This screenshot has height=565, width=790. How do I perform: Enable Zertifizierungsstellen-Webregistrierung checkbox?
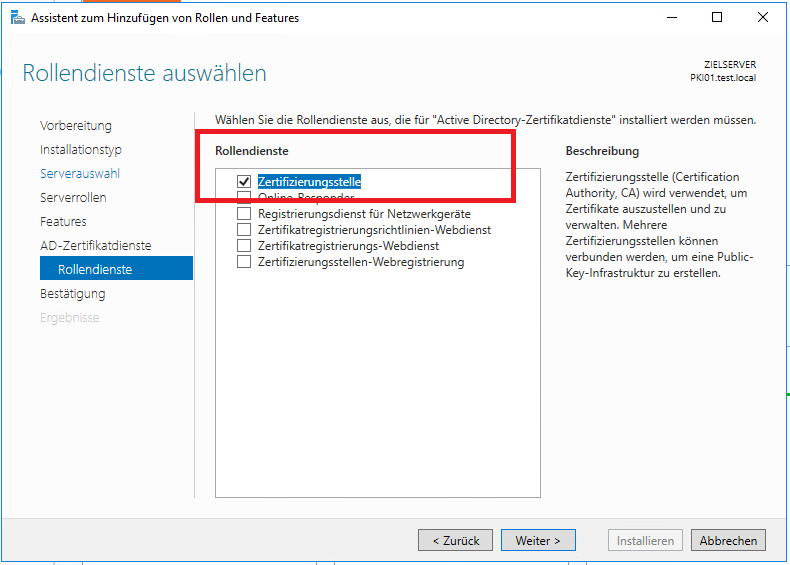tap(243, 262)
